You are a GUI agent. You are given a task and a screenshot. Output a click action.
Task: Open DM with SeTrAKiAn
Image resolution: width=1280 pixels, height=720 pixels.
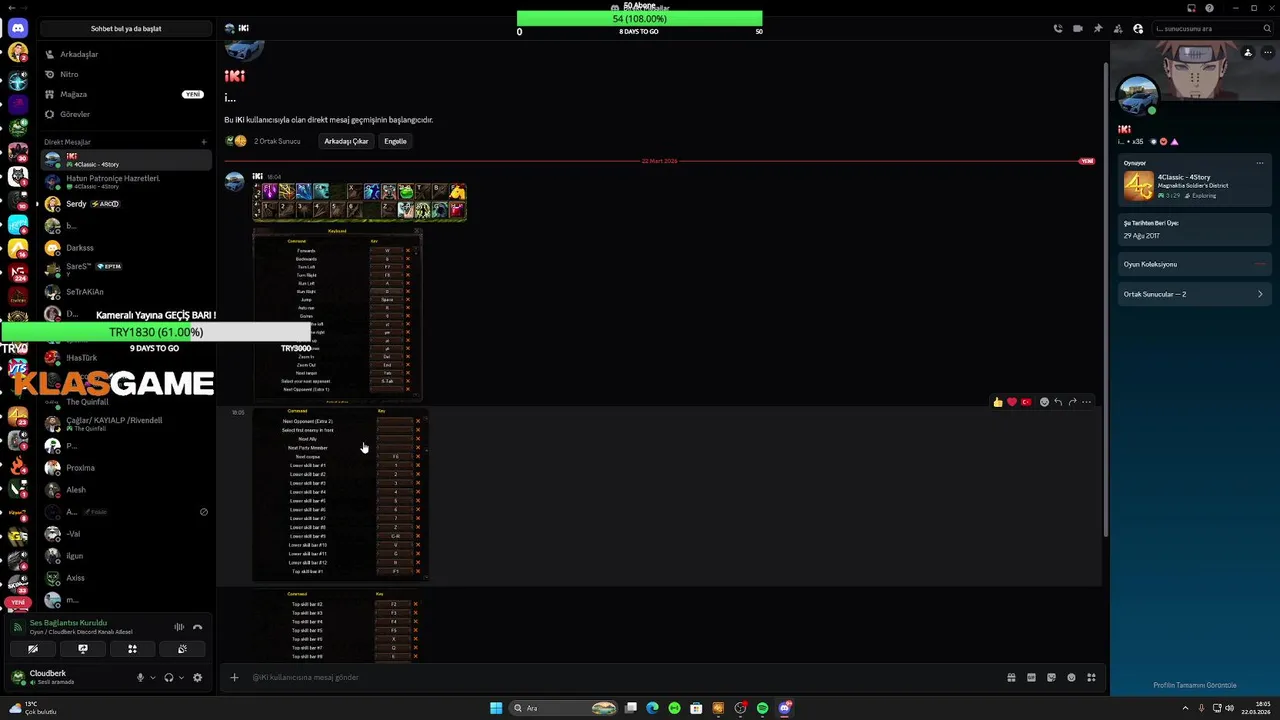pos(126,292)
